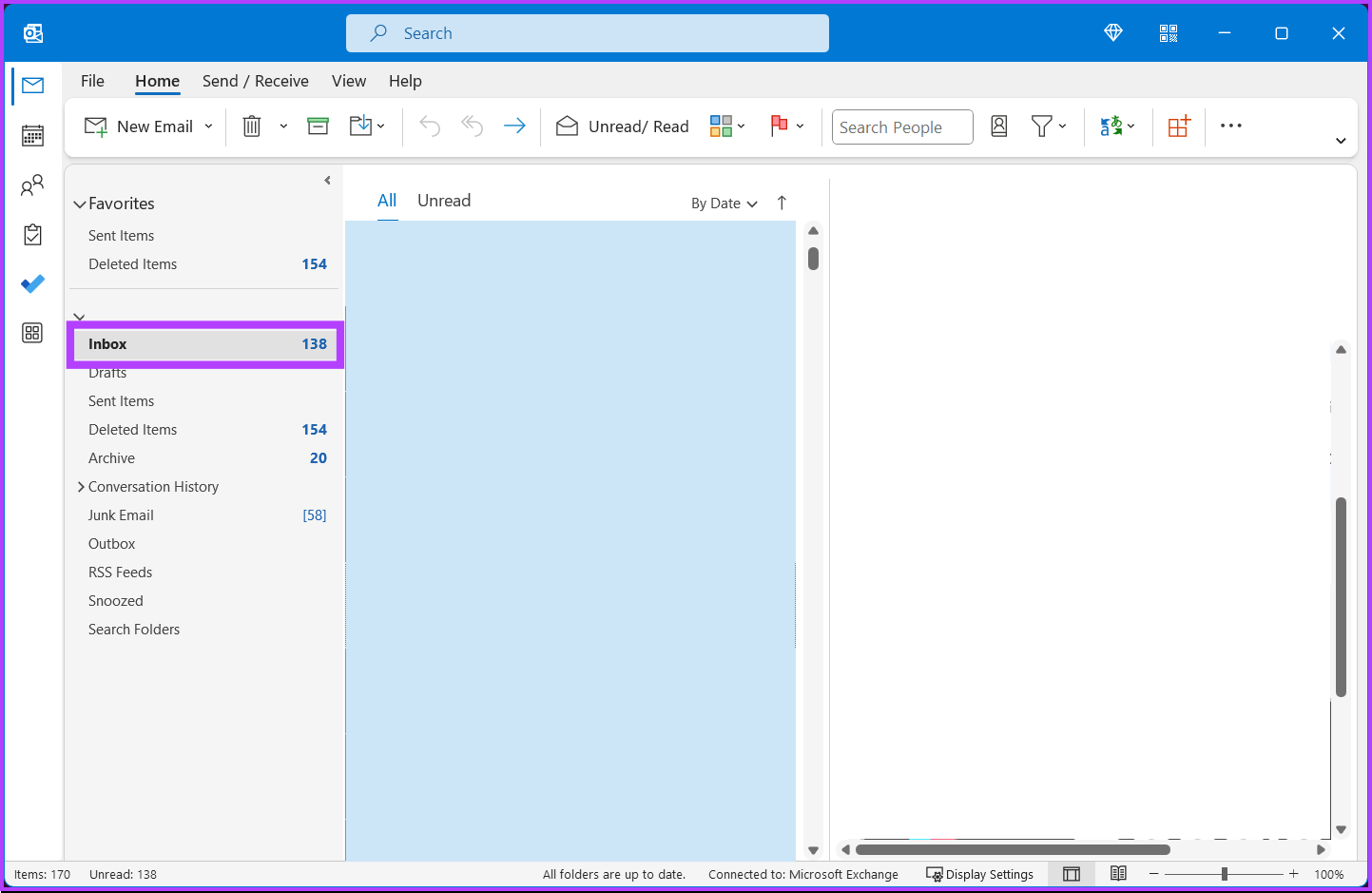Open the Send / Receive ribbon tab
Viewport: 1372px width, 893px height.
tap(255, 81)
